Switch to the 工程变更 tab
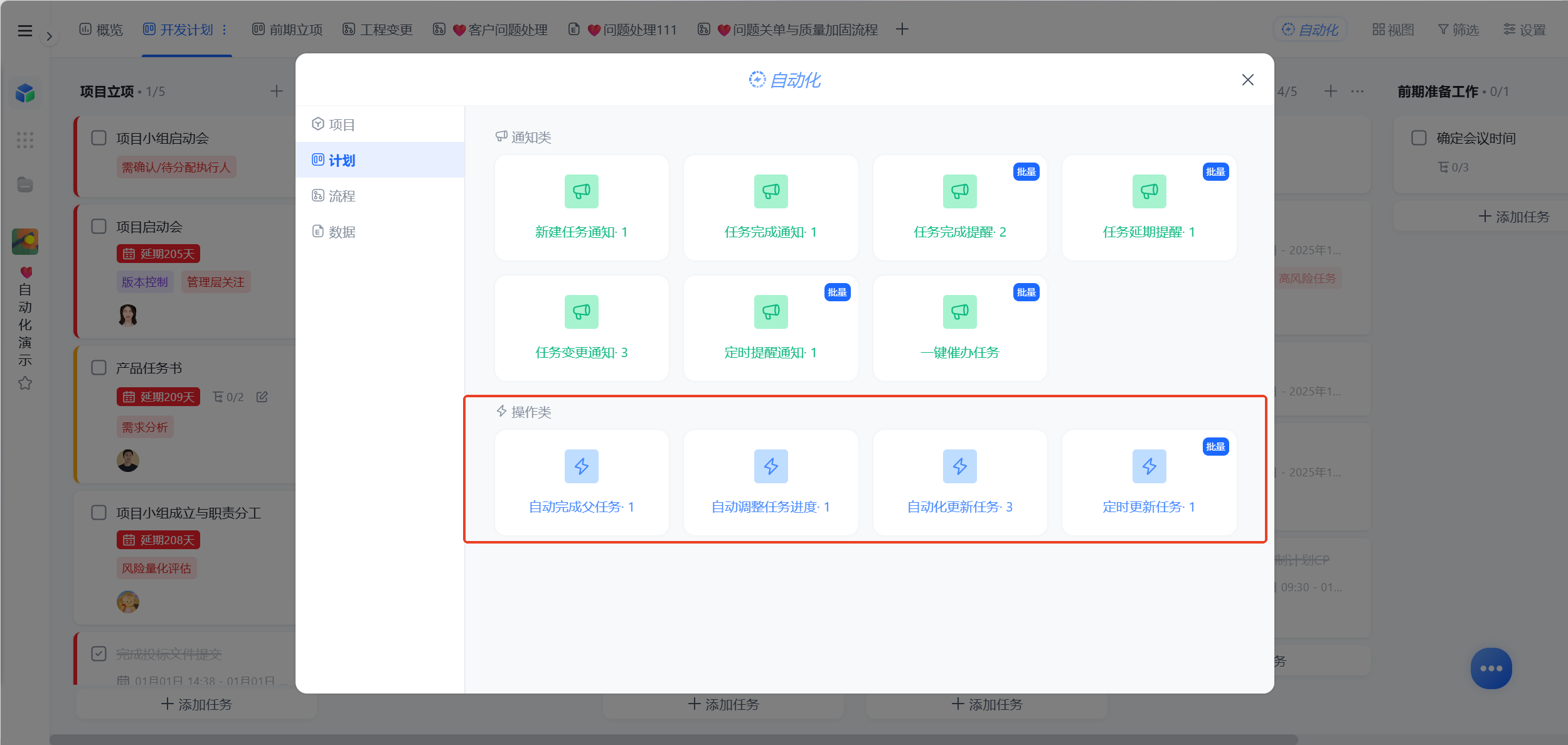 378,29
